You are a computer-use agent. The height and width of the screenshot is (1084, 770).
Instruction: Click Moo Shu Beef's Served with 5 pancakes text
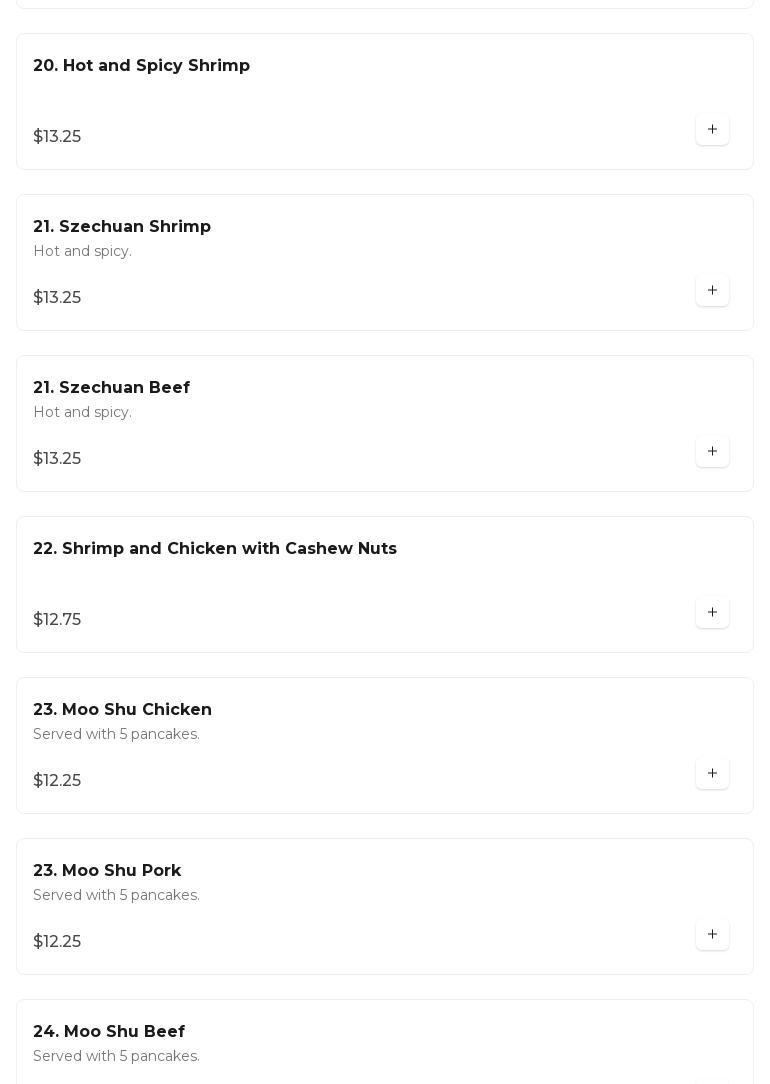pyautogui.click(x=116, y=1056)
